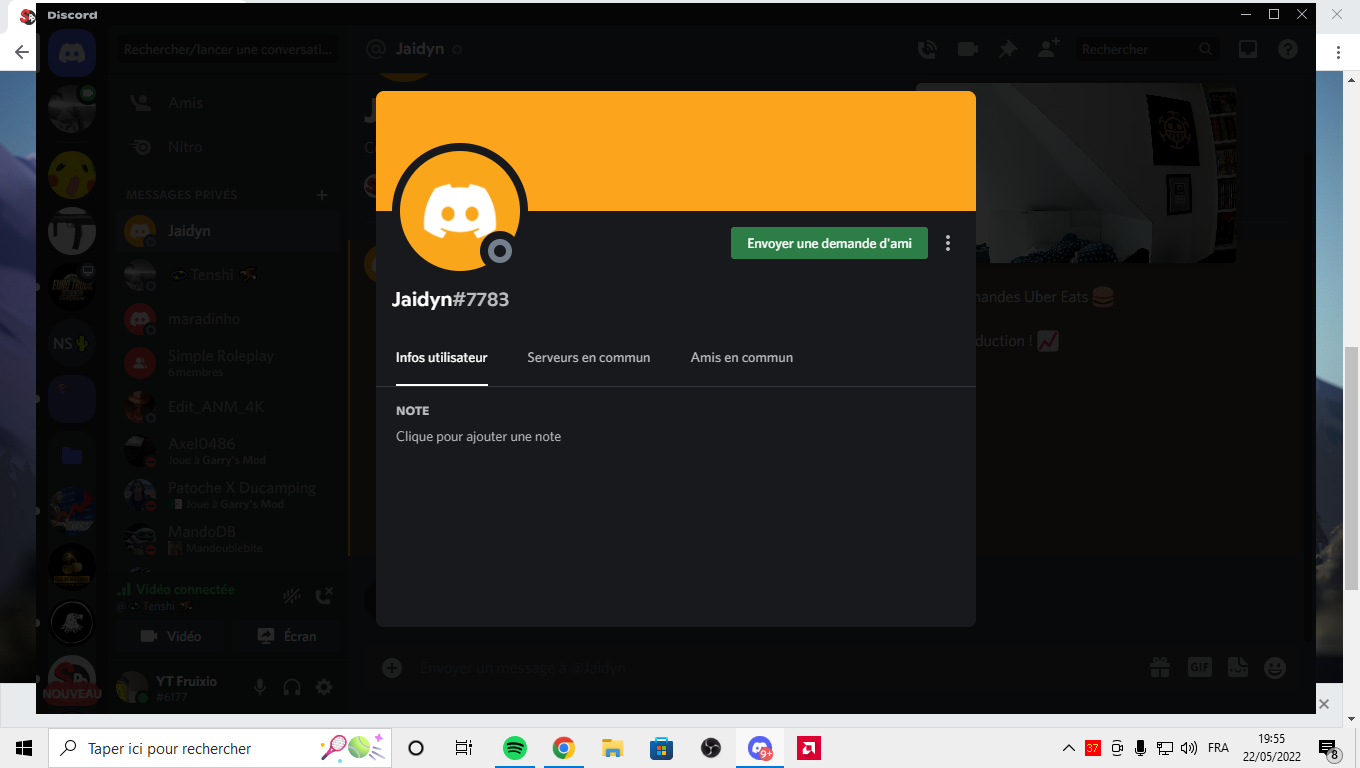Open the volume control in system tray
The height and width of the screenshot is (768, 1360).
[x=1189, y=748]
